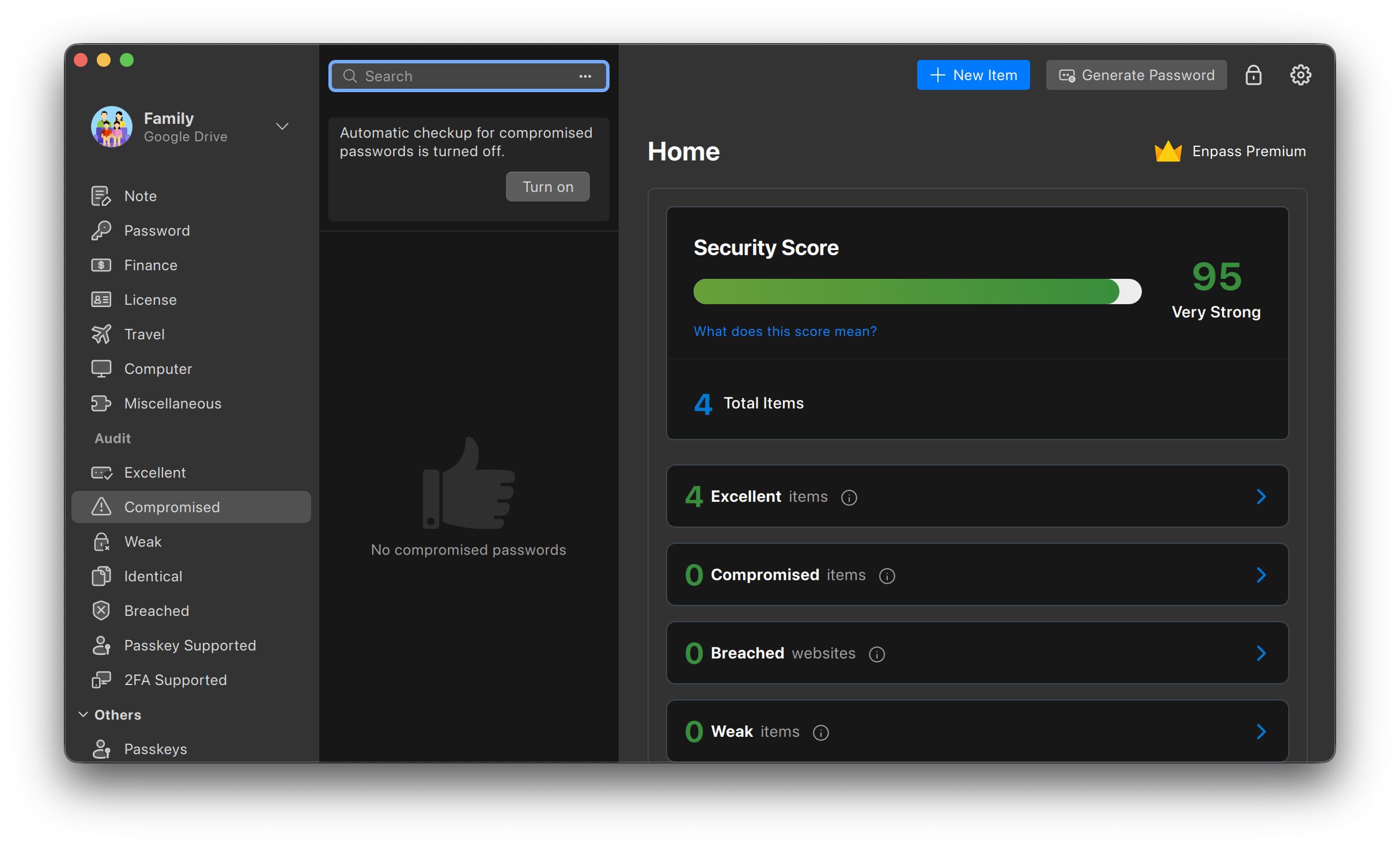
Task: Select 2FA Supported in sidebar
Action: pos(191,680)
